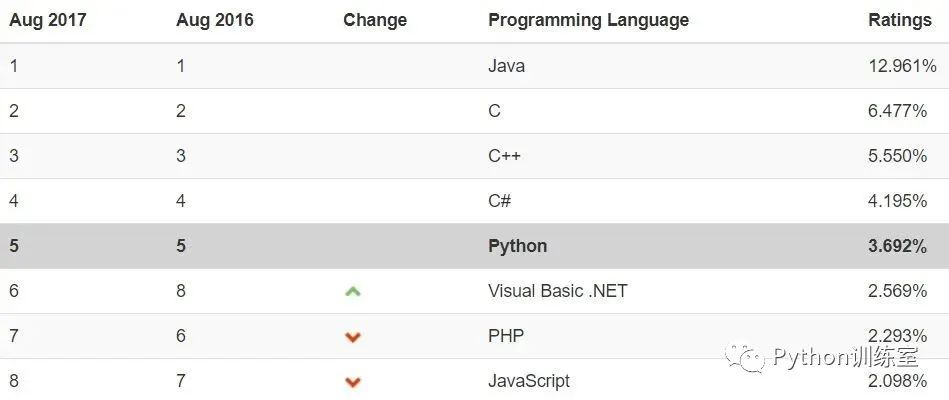Select the C++ language name
Screen dimensions: 949x400
[504, 156]
